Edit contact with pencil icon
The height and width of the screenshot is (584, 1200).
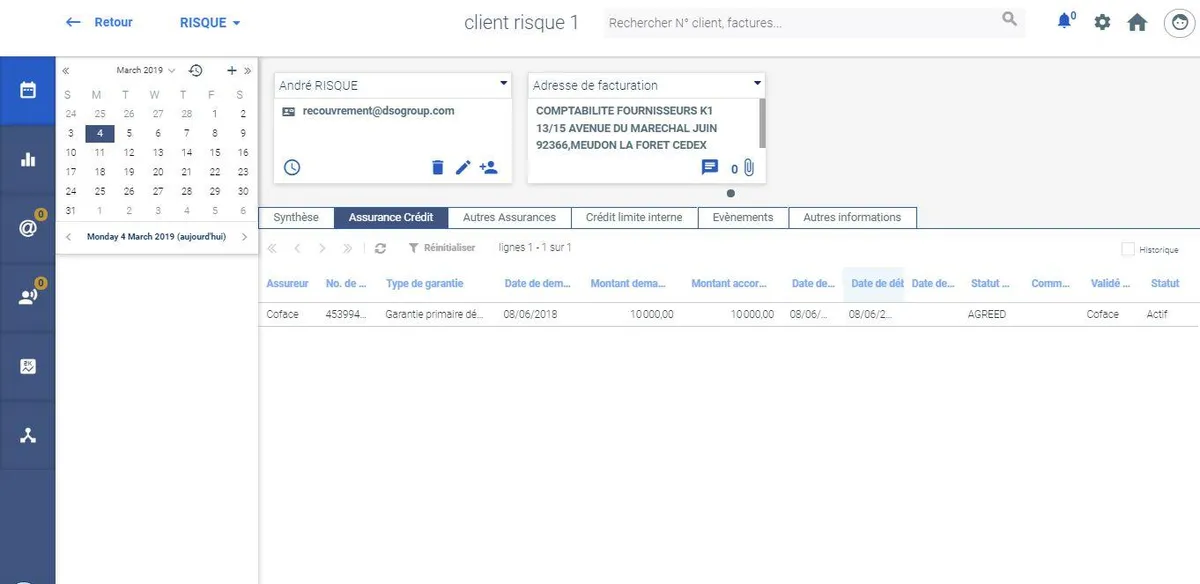point(462,167)
